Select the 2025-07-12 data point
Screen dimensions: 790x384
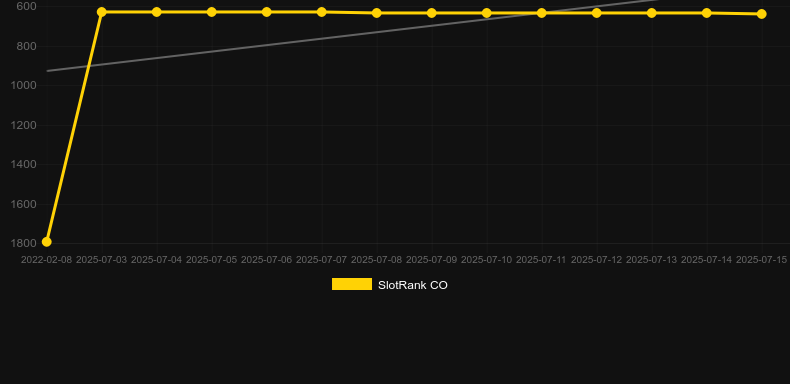click(597, 13)
